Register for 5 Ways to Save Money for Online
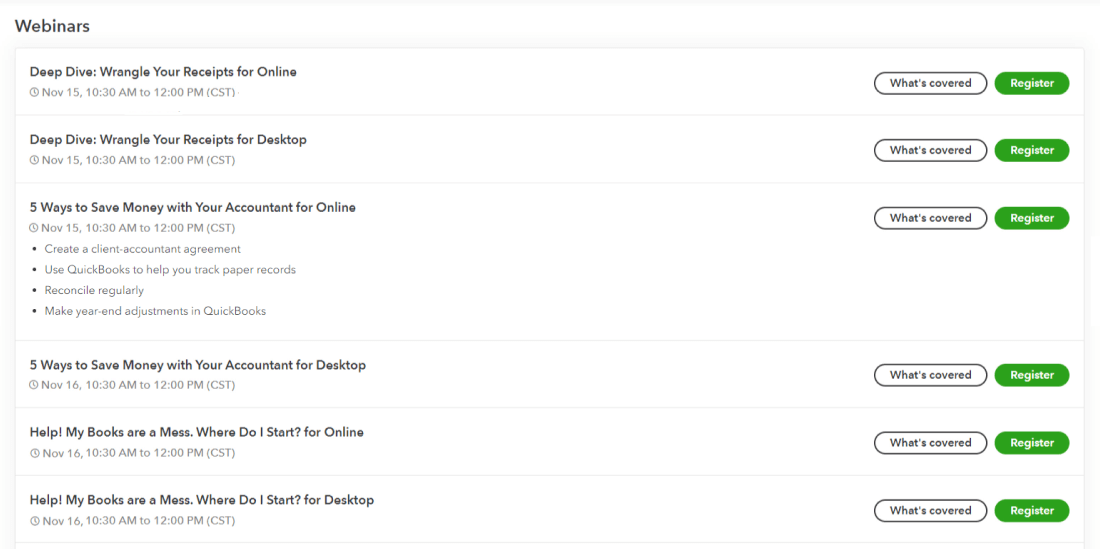 [1031, 218]
